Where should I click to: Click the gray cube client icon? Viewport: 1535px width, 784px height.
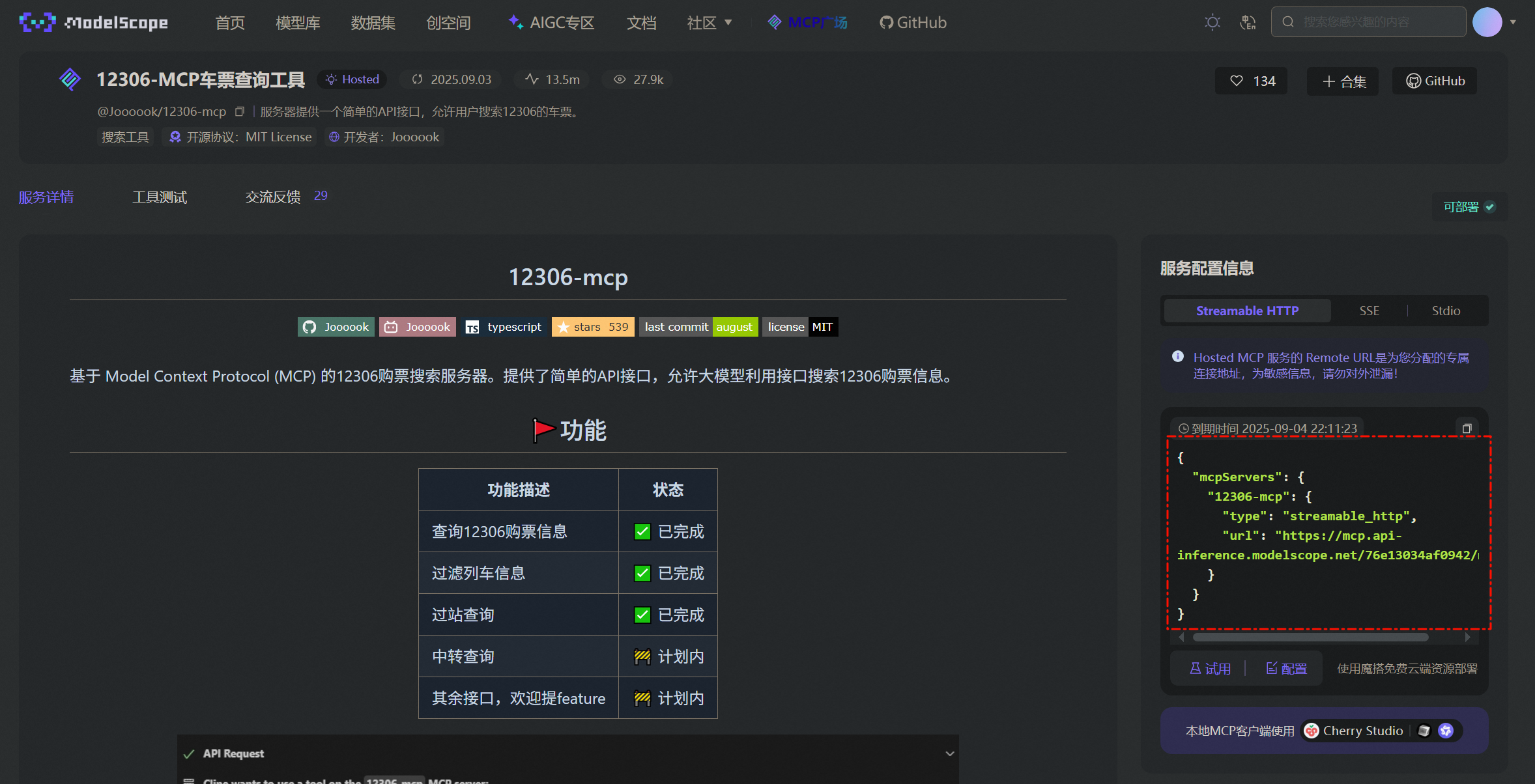[1424, 731]
